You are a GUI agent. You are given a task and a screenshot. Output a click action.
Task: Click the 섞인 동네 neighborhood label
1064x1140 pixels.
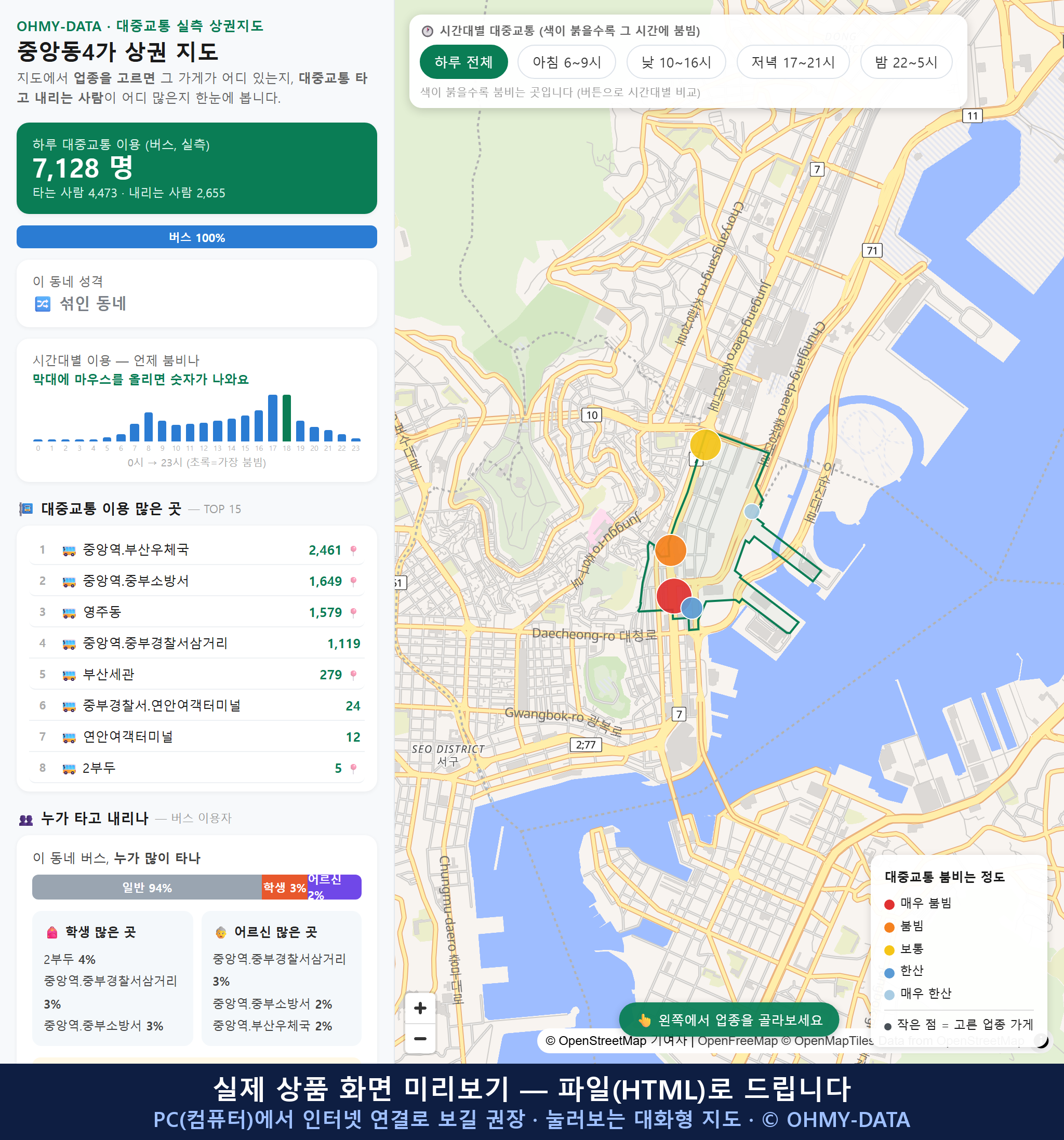click(x=93, y=303)
